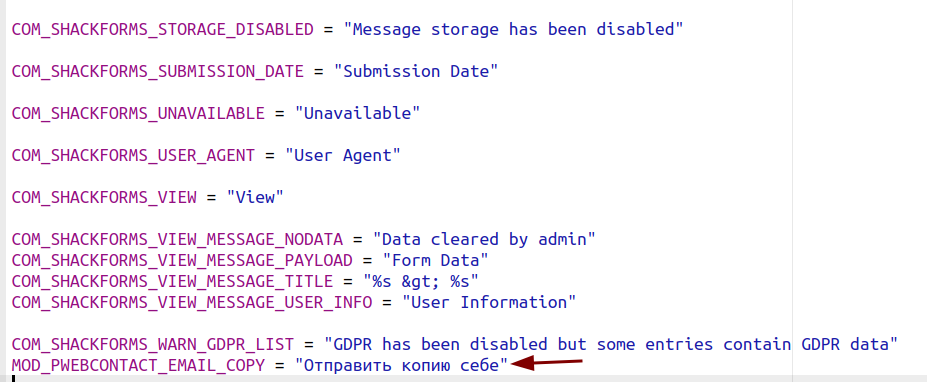Click the "Отправить копию себе" string
The height and width of the screenshot is (382, 927).
point(401,365)
